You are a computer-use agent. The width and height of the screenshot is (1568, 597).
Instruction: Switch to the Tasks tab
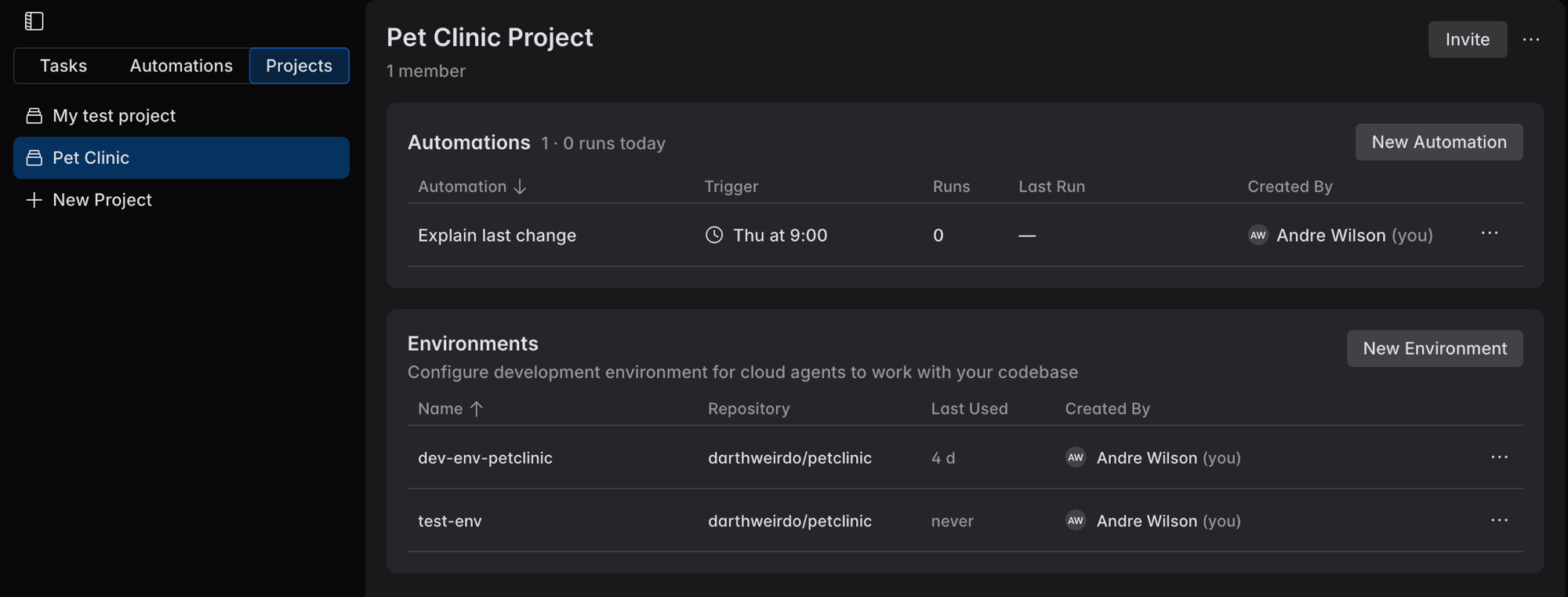pos(64,66)
